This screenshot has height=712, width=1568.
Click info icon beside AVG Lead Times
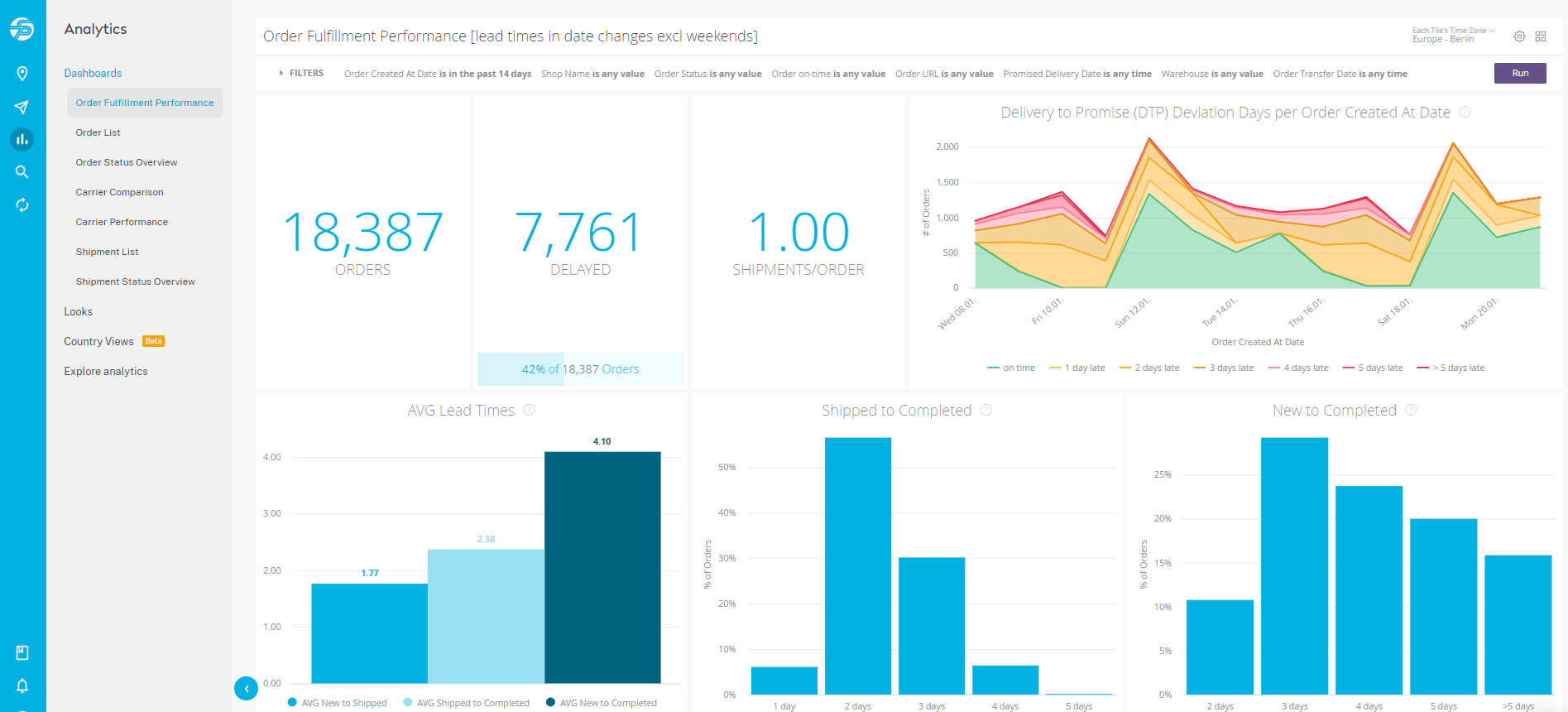pos(530,410)
